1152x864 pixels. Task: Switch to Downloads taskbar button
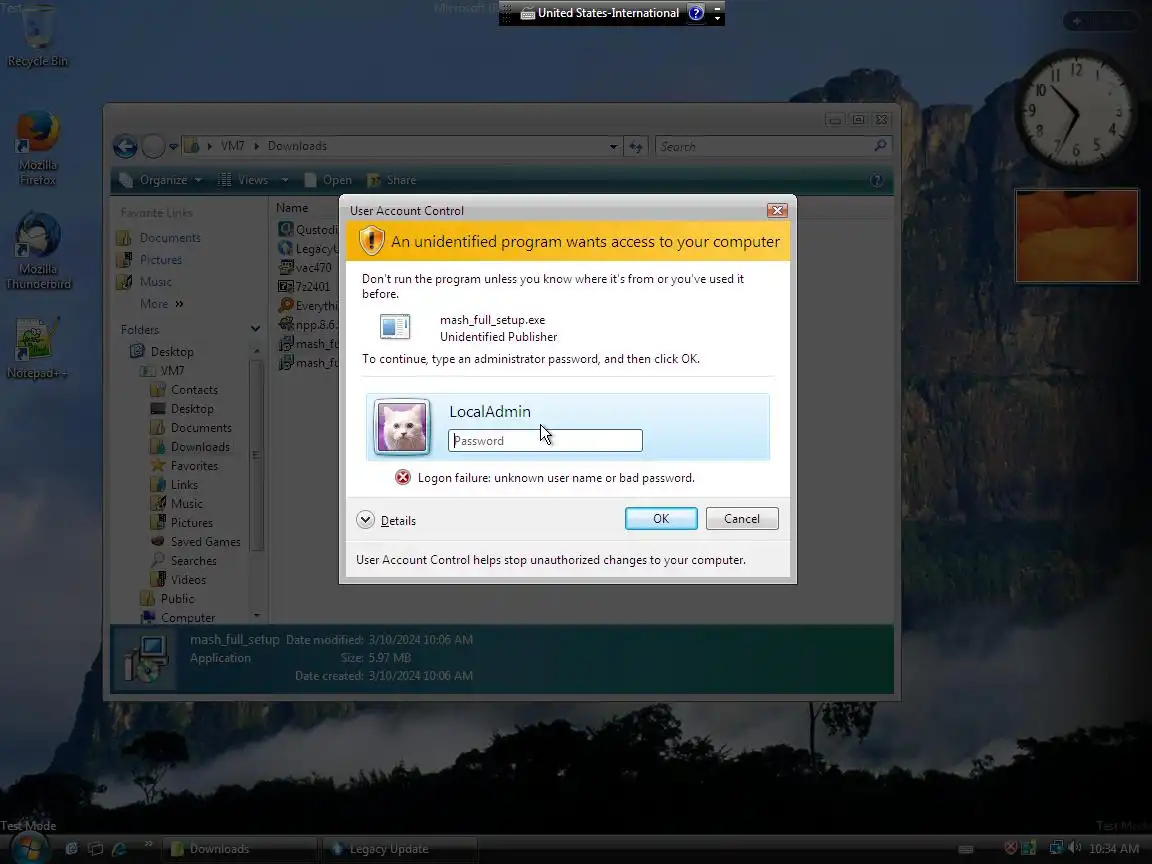tap(239, 849)
